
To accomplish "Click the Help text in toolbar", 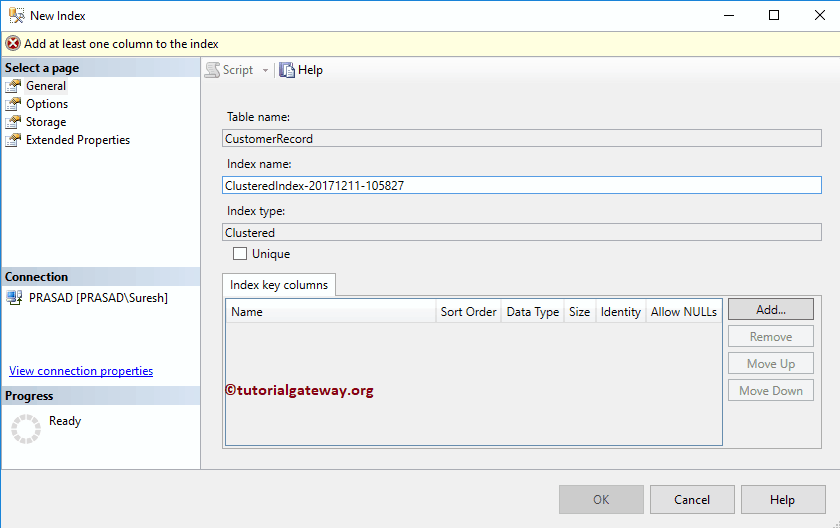I will coord(310,70).
